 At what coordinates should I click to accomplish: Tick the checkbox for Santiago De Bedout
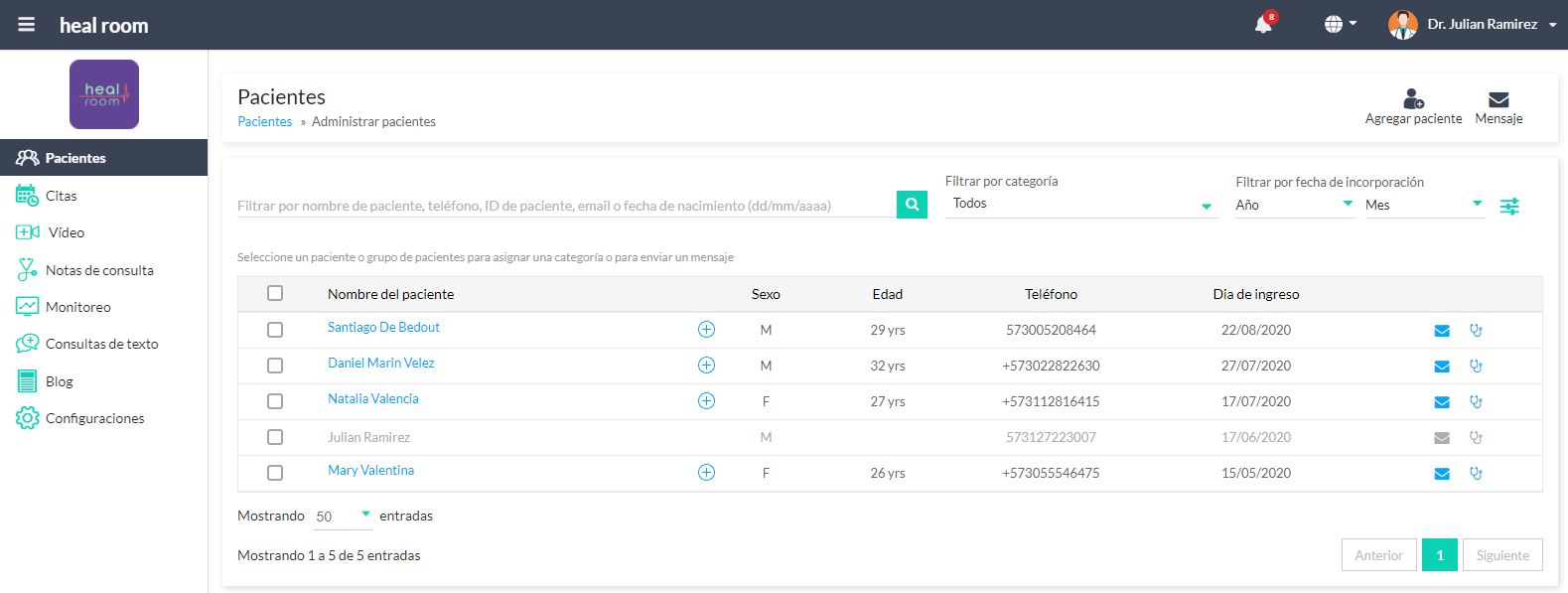pos(275,330)
